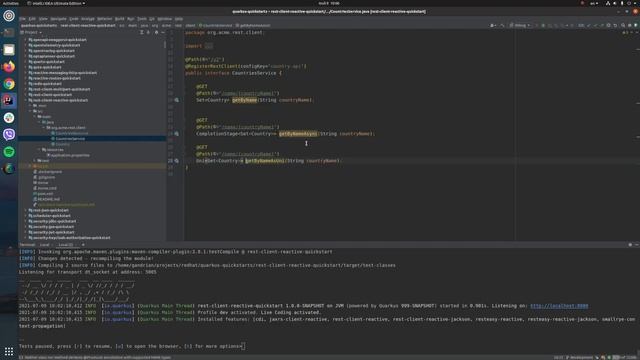The image size is (640, 360).
Task: Click the CountriesService breadcrumb in navigation bar
Action: (x=216, y=25)
